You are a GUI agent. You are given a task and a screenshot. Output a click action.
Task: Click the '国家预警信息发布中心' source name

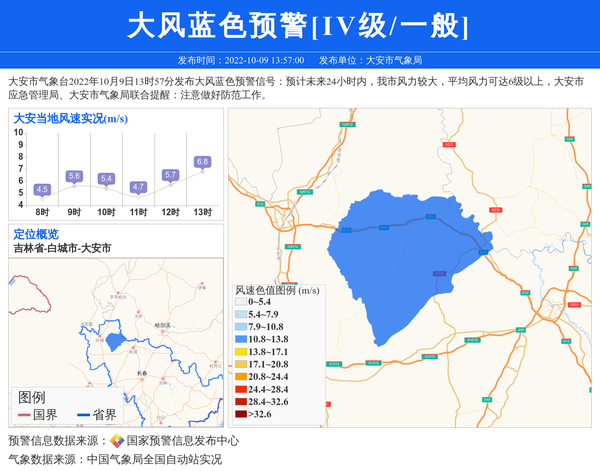[183, 441]
